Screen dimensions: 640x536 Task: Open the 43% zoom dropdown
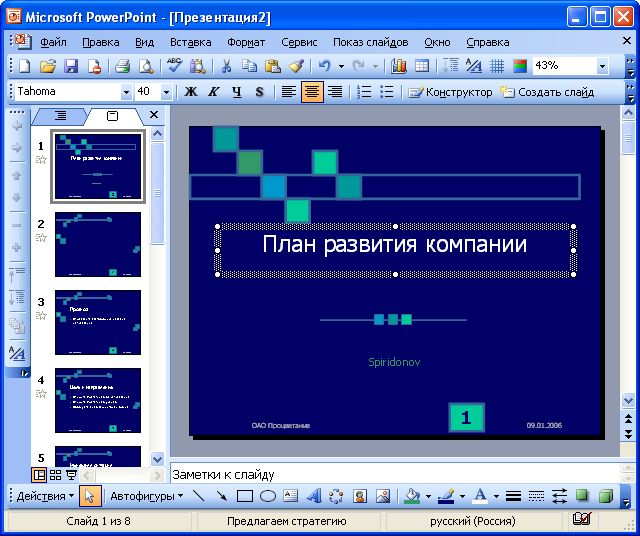602,66
